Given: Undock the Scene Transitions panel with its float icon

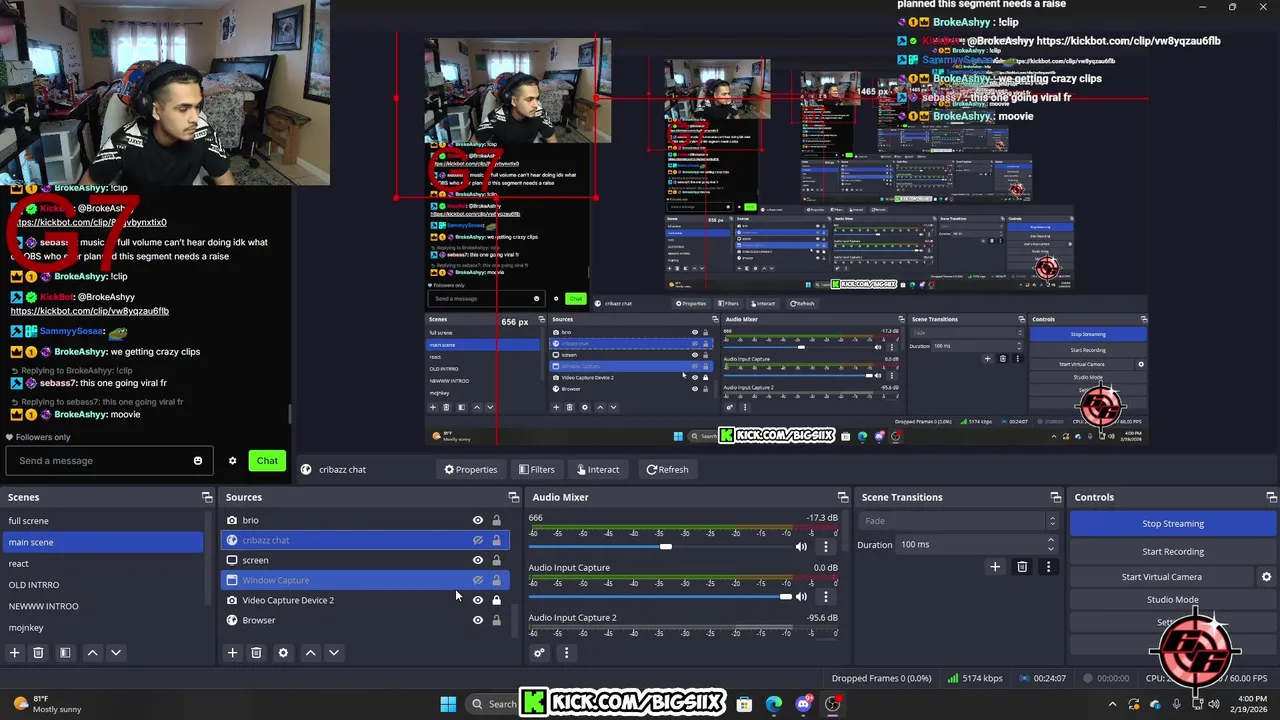Looking at the screenshot, I should 1056,497.
